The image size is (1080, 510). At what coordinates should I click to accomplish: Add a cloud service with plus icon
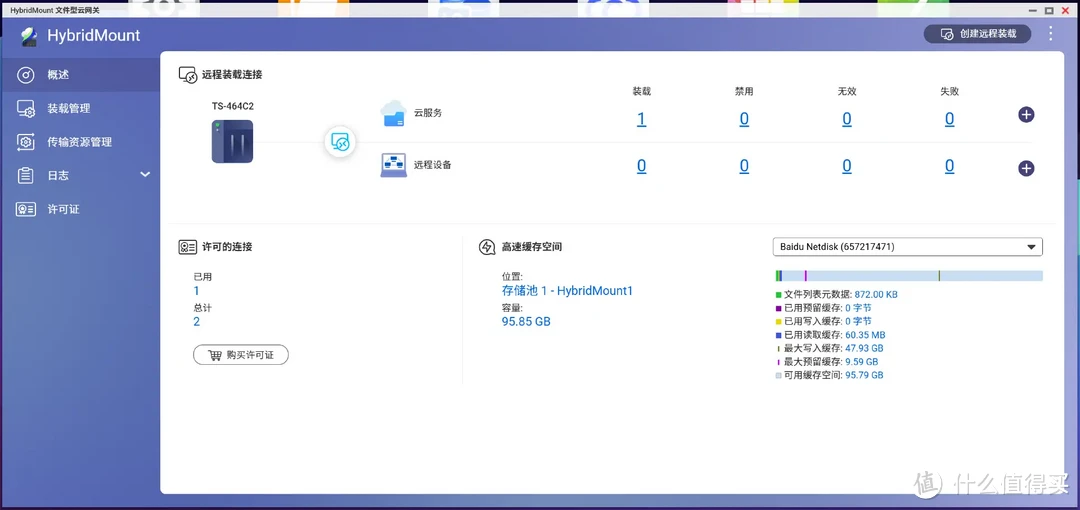pyautogui.click(x=1026, y=115)
